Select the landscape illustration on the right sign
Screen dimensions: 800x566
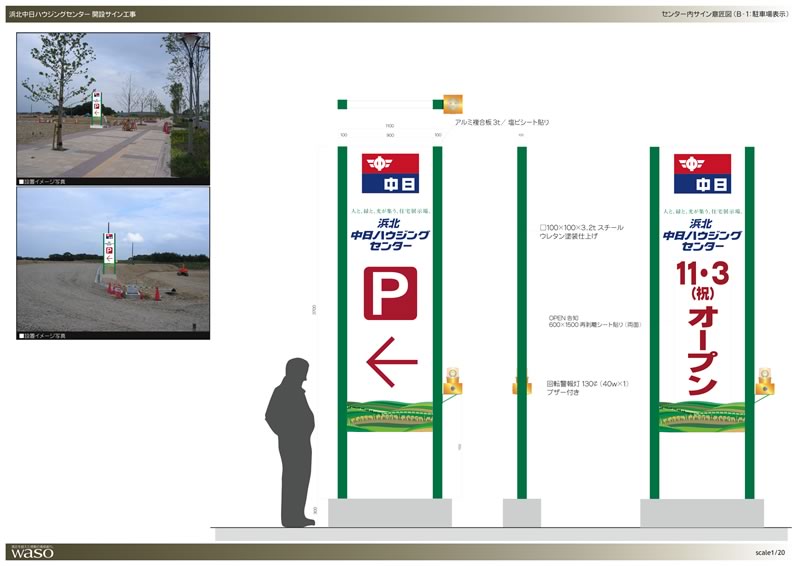702,416
